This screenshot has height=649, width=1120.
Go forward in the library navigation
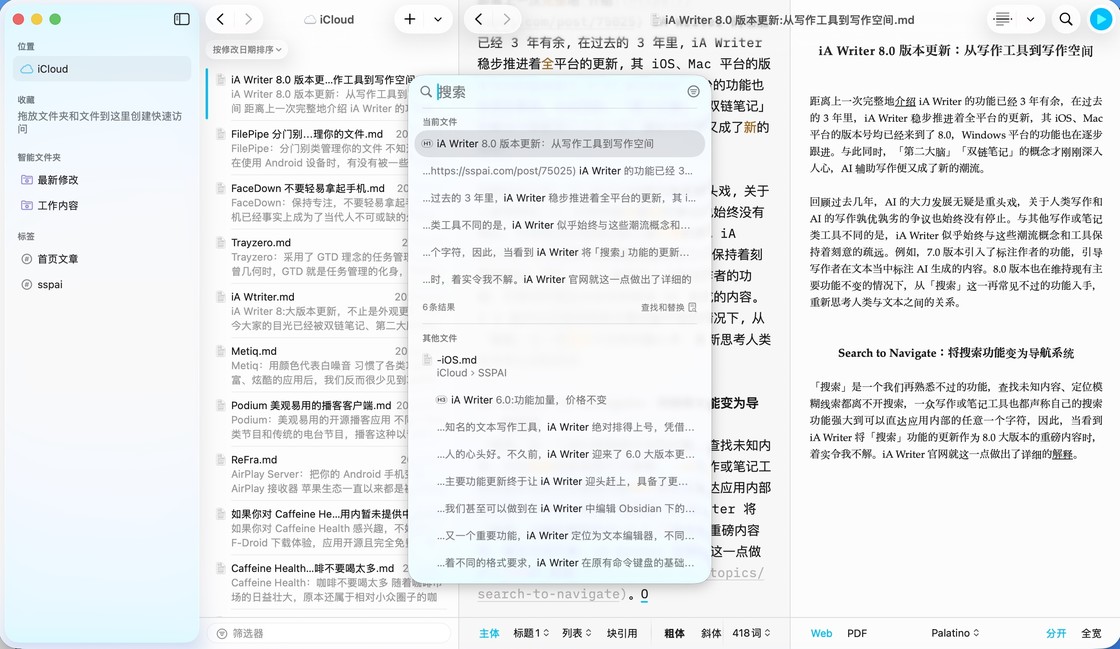[248, 19]
